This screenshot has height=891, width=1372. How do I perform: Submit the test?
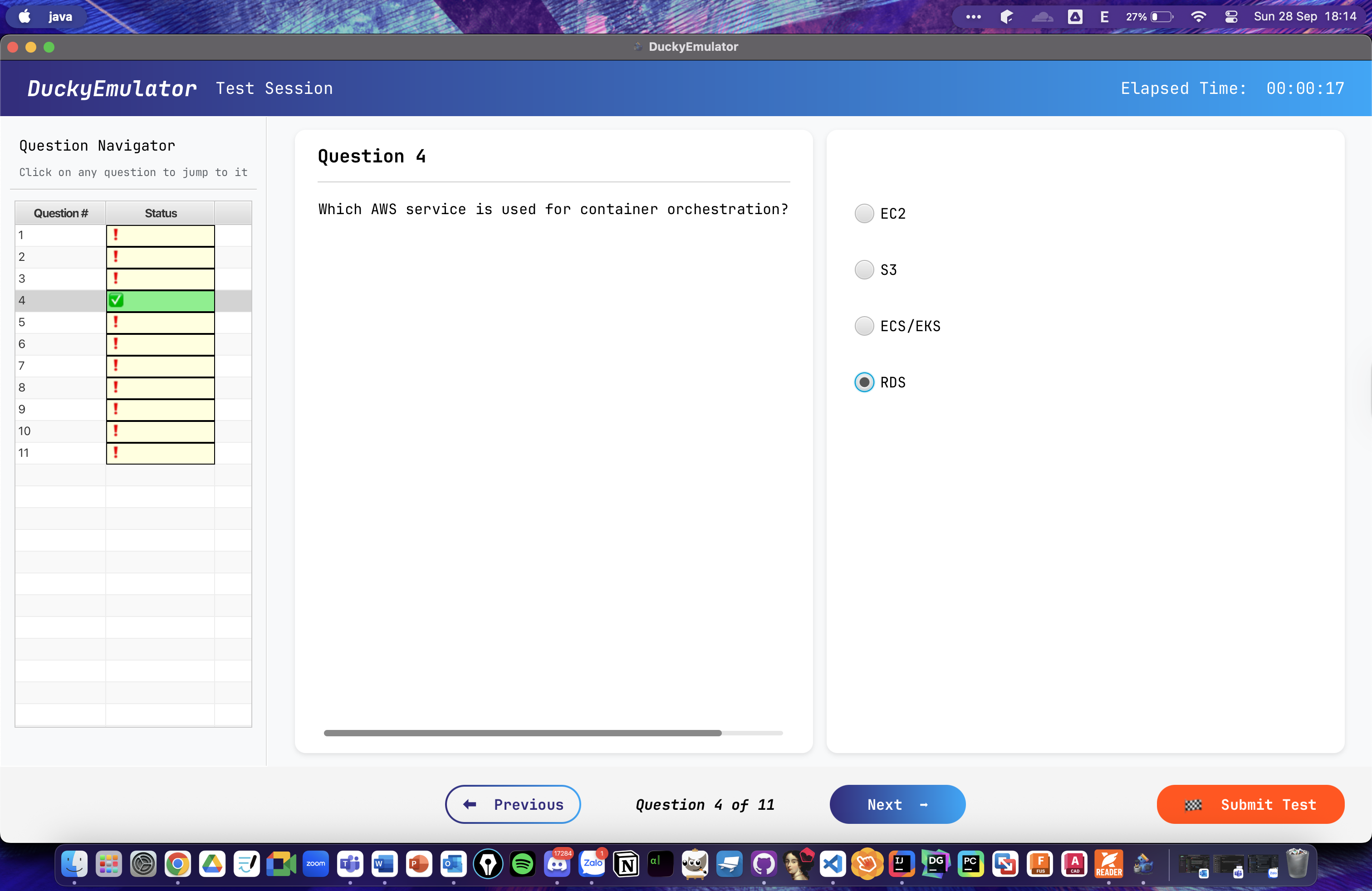tap(1250, 804)
